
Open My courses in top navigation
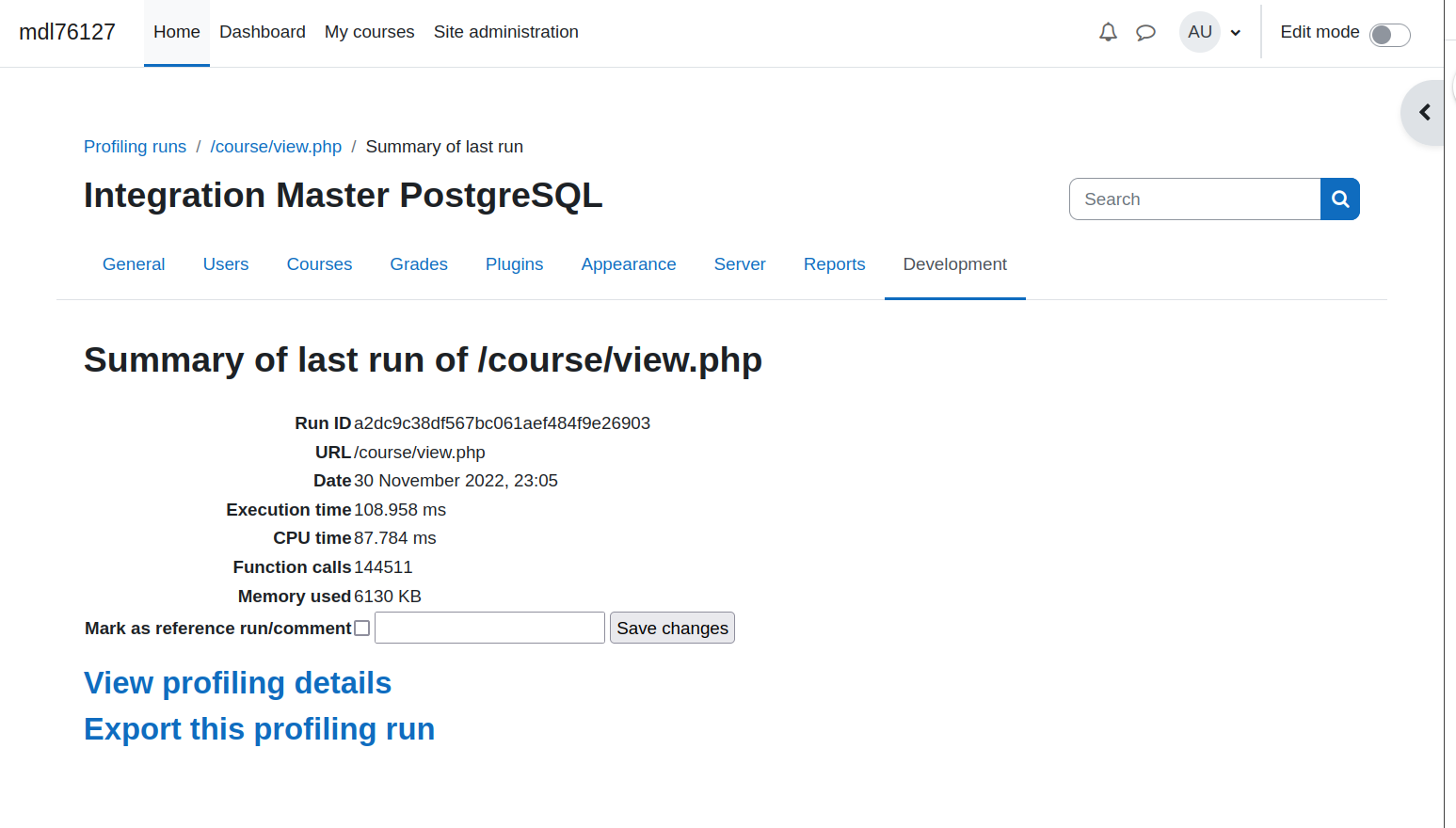[x=370, y=32]
